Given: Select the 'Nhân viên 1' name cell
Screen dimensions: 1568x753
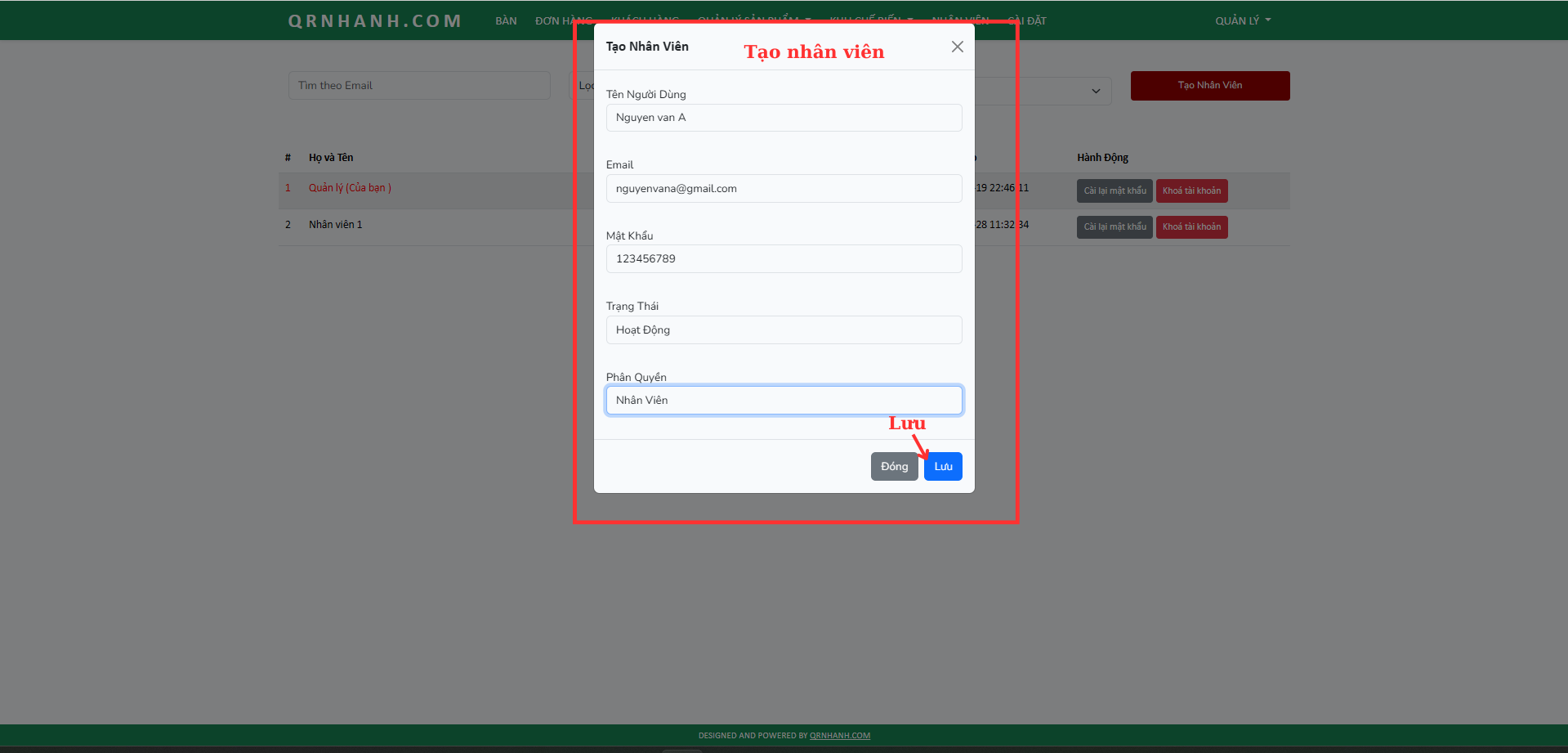Looking at the screenshot, I should pos(335,224).
